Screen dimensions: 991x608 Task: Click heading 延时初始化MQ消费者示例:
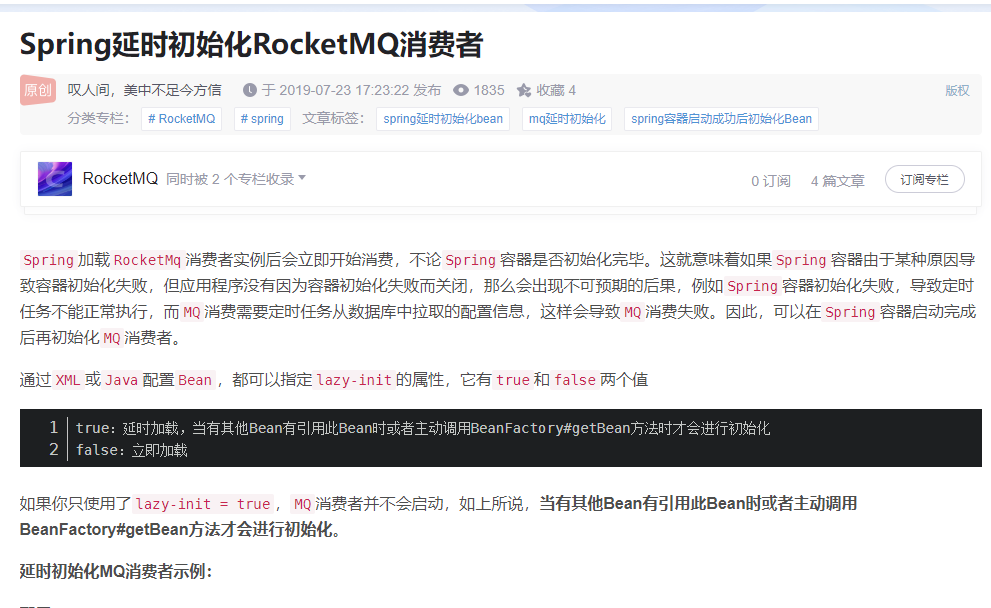116,571
